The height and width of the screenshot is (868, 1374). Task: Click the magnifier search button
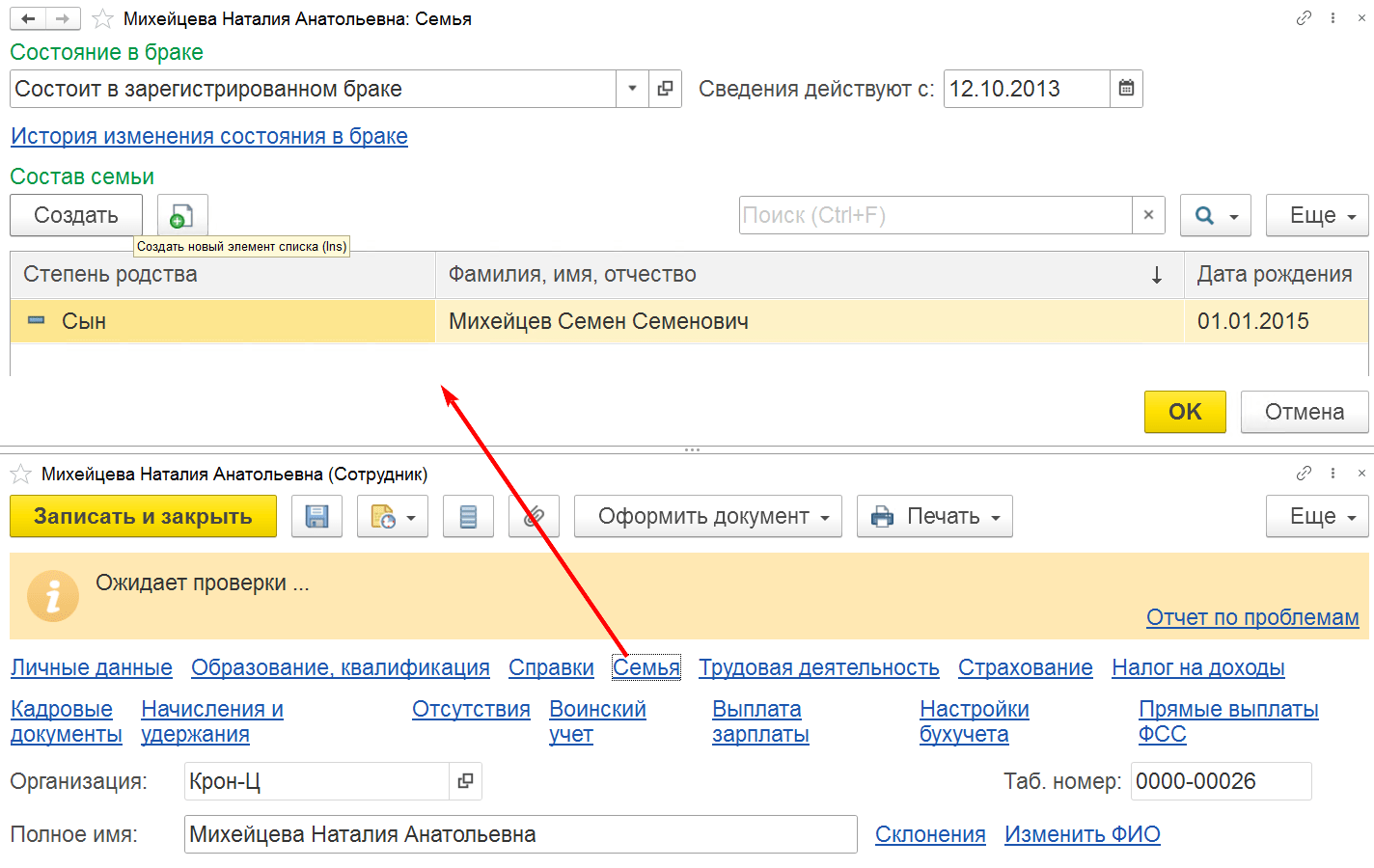point(1216,215)
